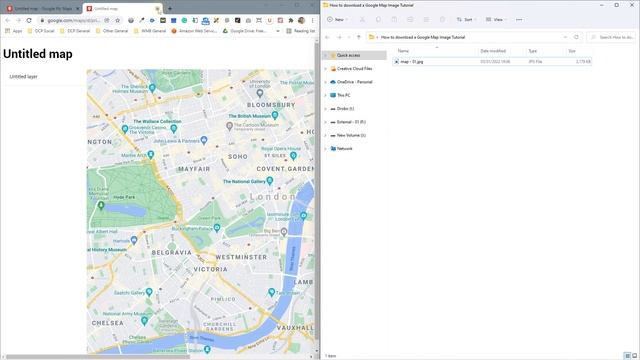Show more bookmarks overflow arrow
Screen dimensions: 640x360
(278, 31)
